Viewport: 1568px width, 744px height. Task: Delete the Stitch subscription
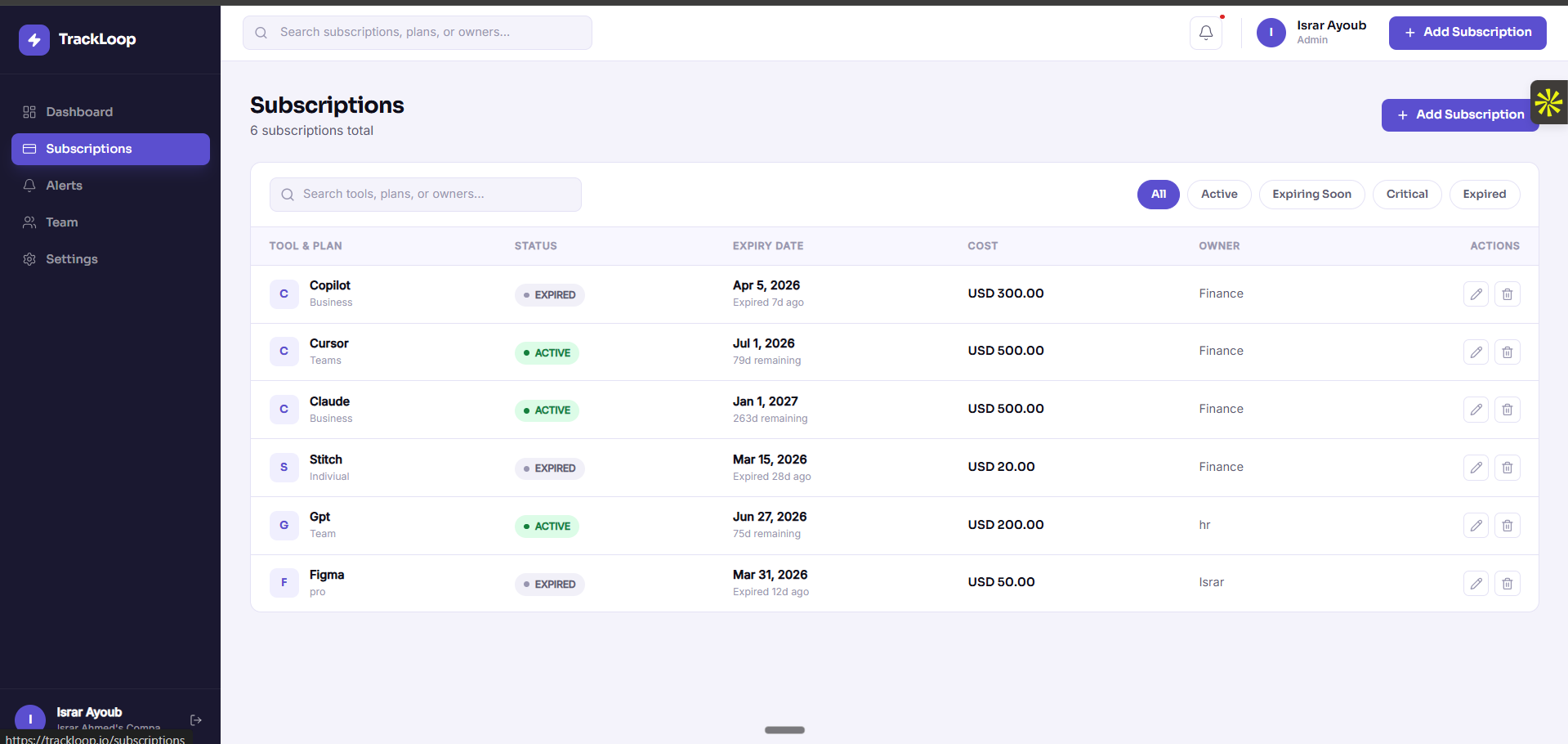(x=1508, y=468)
